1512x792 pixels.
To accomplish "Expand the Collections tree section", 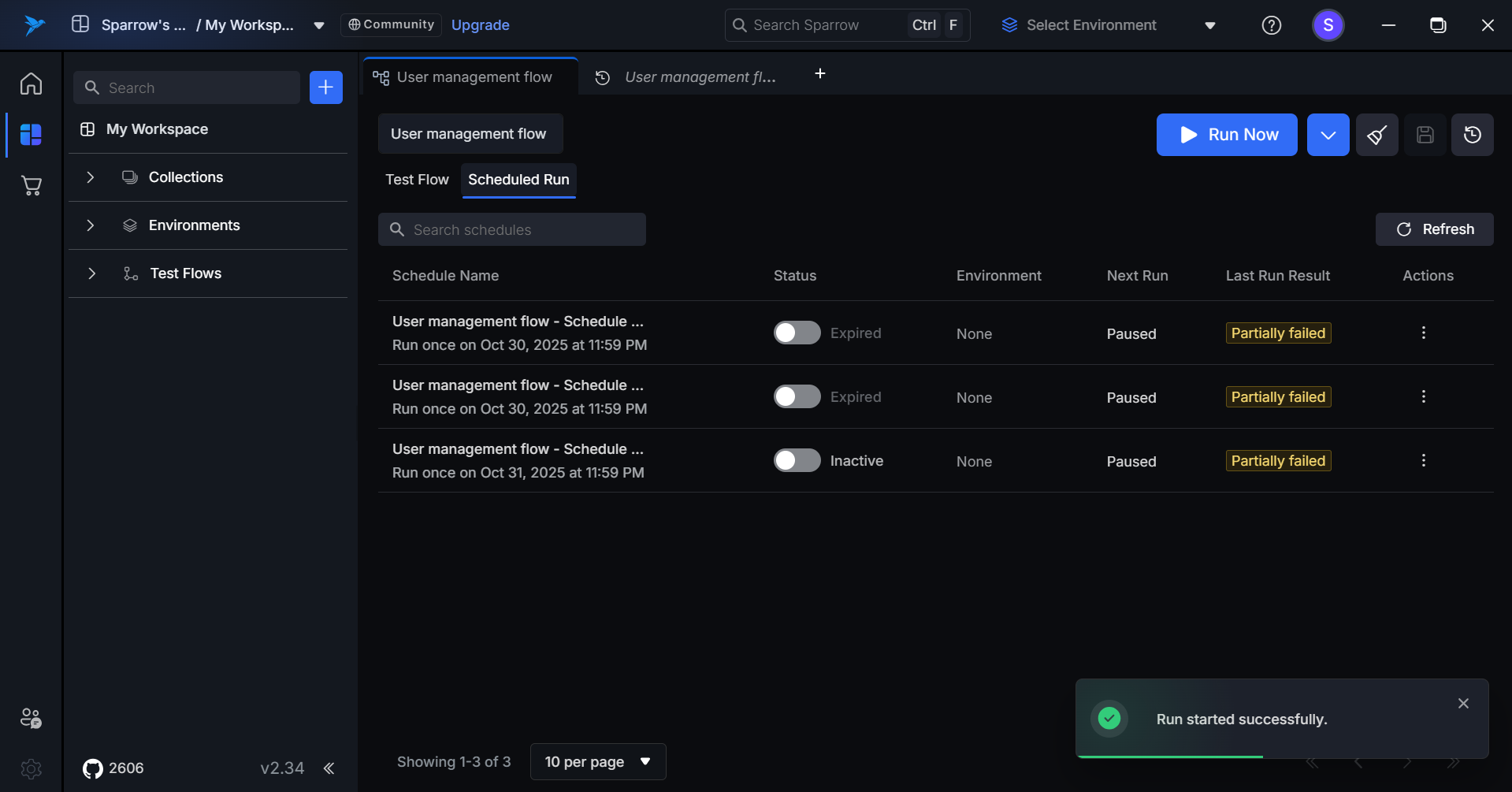I will pos(91,177).
